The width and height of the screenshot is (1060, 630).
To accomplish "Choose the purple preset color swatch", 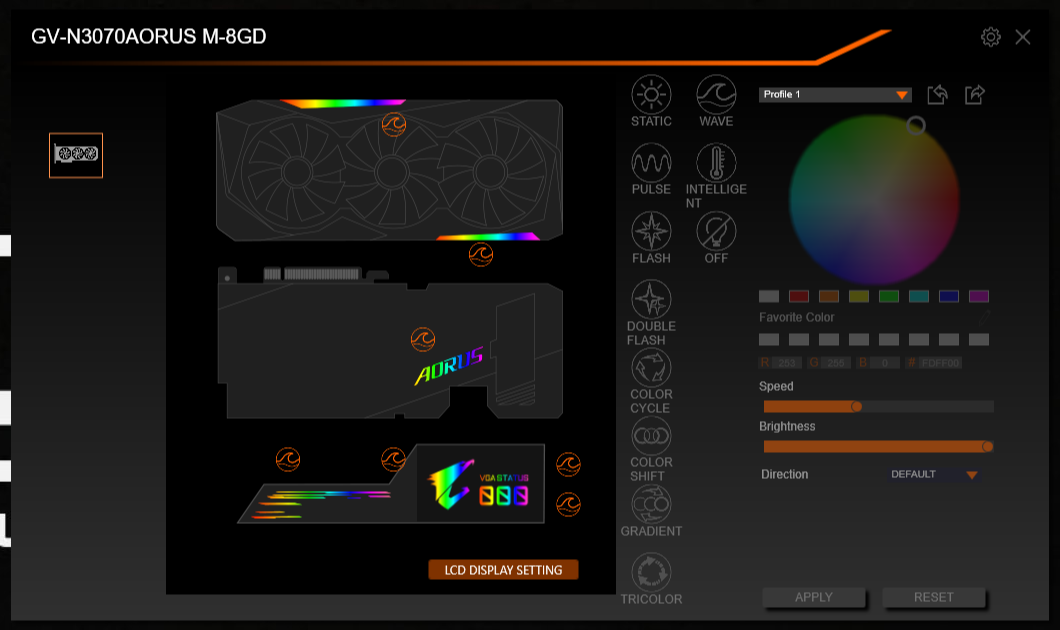I will (979, 296).
